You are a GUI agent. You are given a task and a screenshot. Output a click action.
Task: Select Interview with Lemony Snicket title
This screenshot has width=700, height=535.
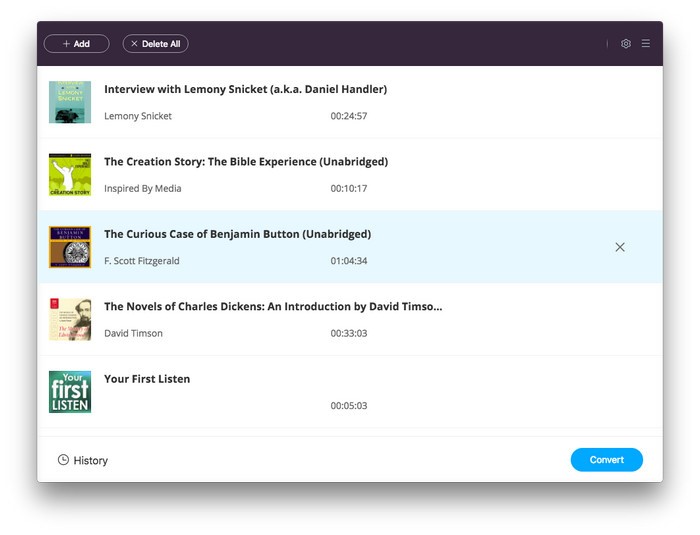[x=245, y=89]
